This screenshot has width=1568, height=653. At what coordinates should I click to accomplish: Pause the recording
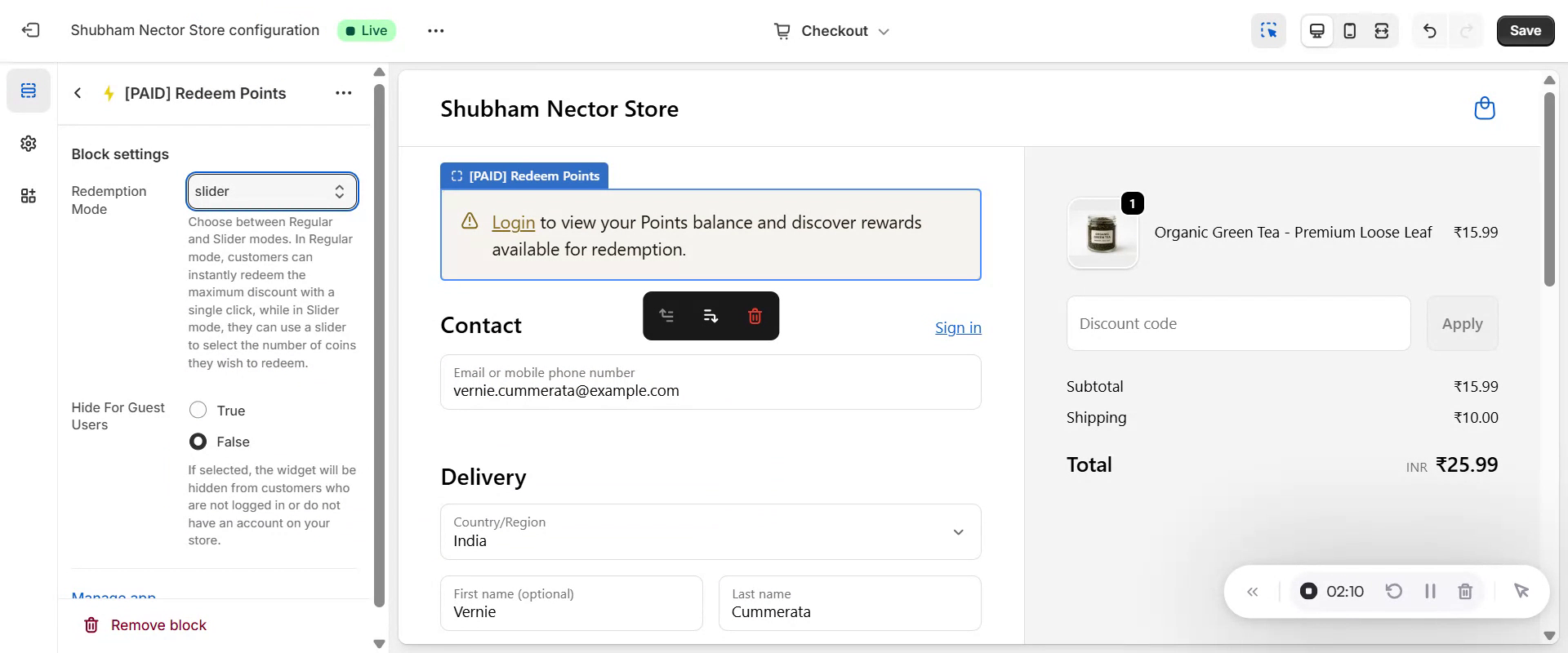click(x=1430, y=591)
